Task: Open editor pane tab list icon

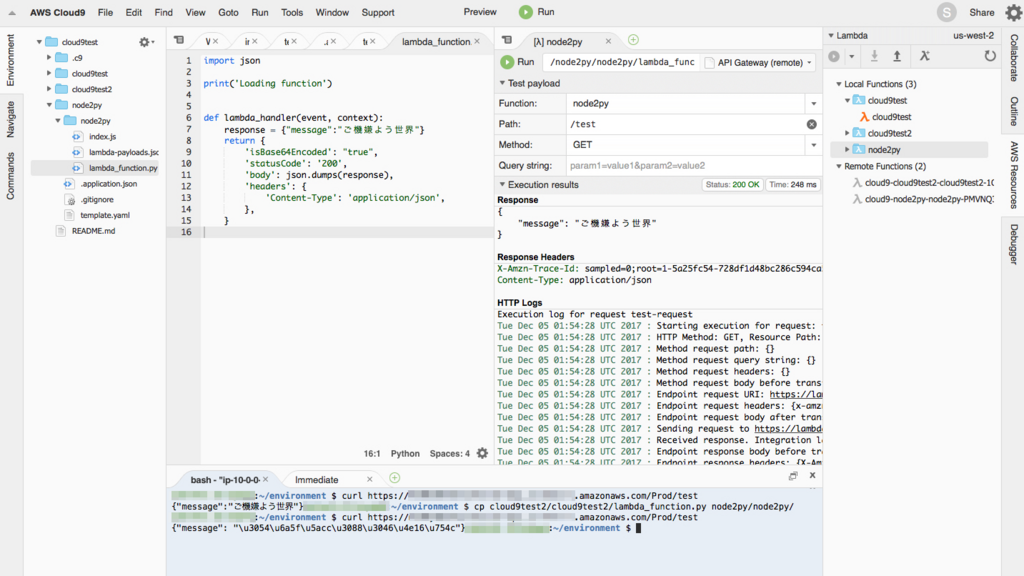Action: pos(179,40)
